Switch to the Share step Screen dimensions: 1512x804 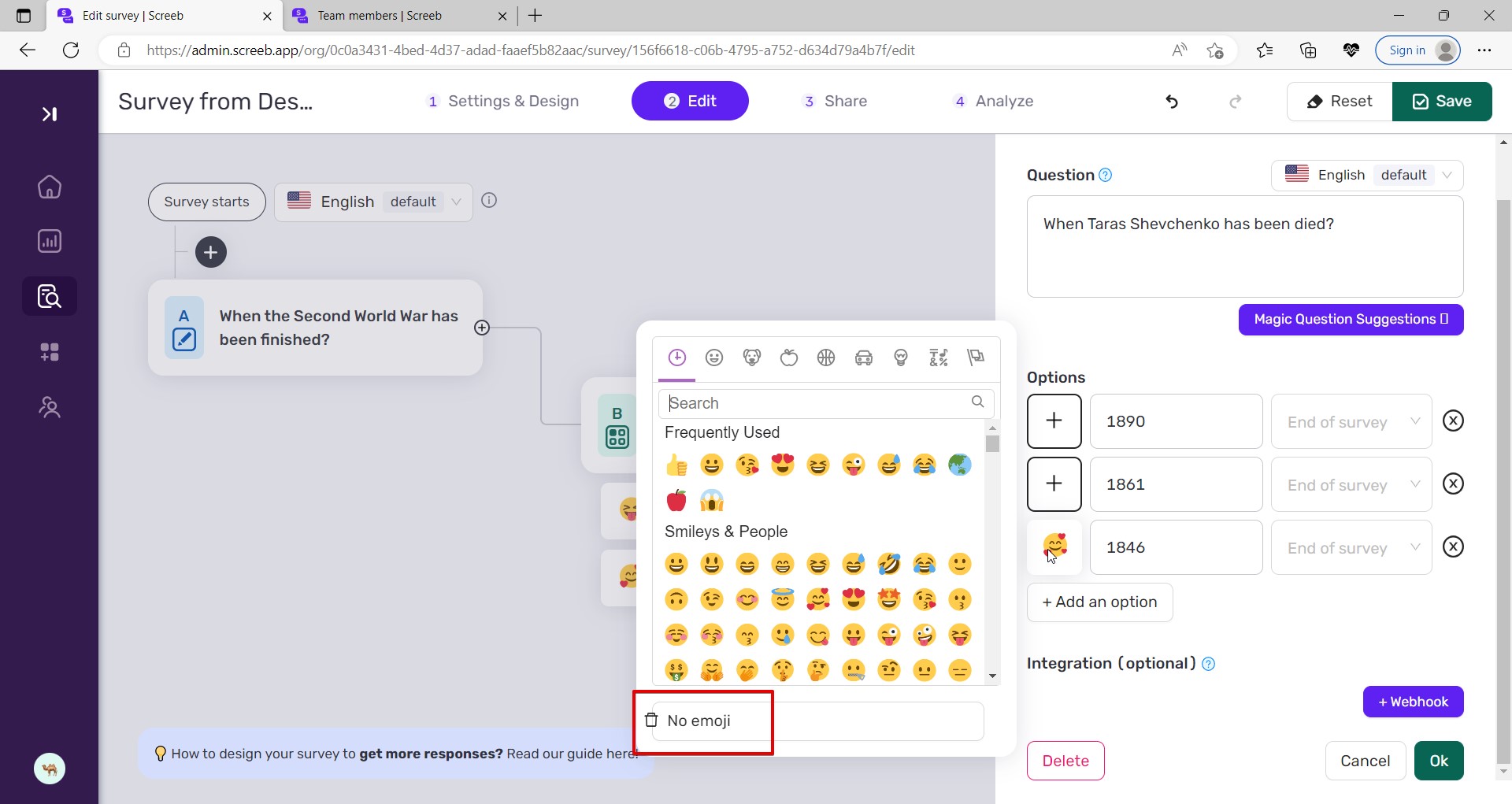coord(835,102)
